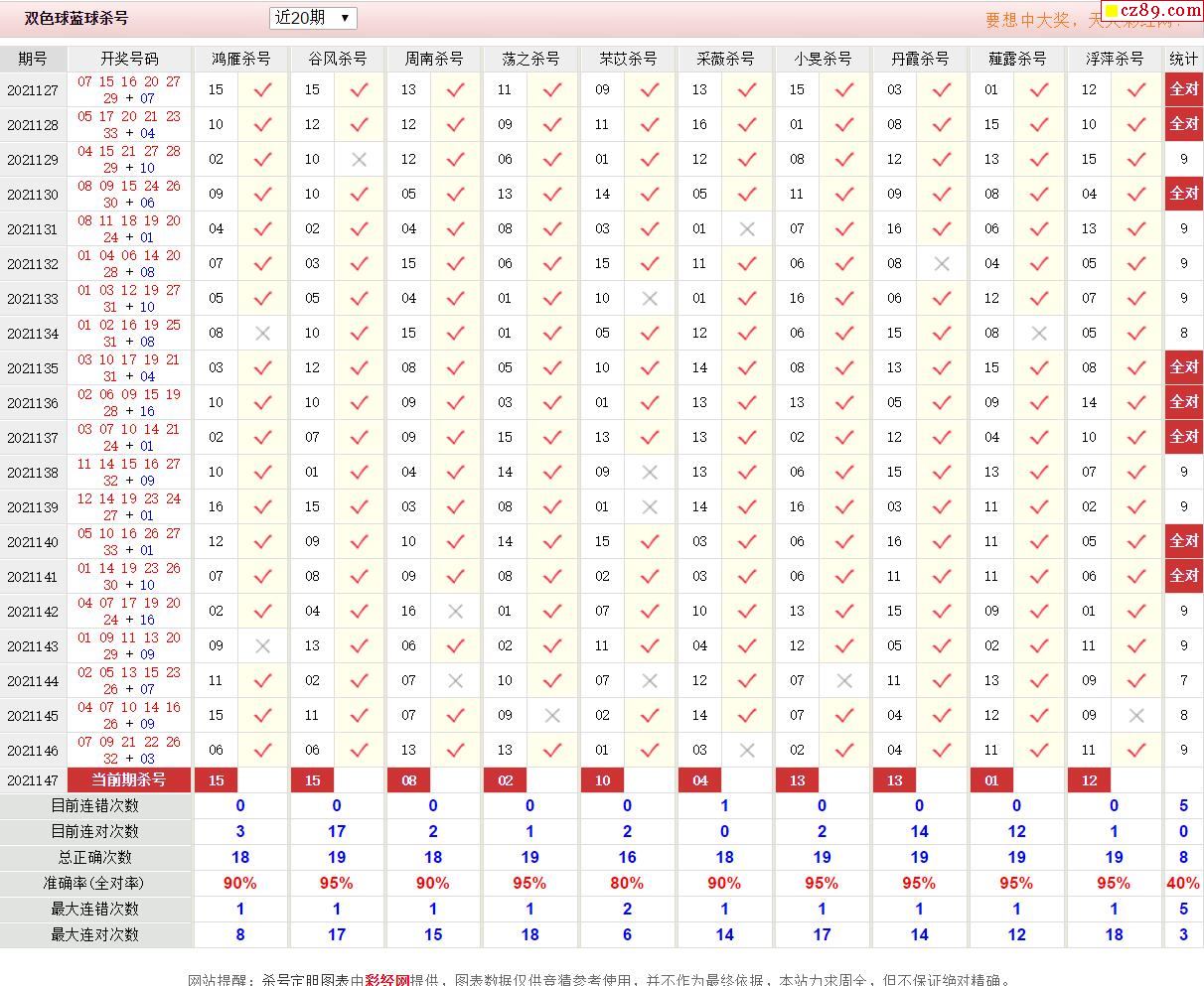Click the red check mark for 2021136 under 小旻杀号

click(x=844, y=402)
